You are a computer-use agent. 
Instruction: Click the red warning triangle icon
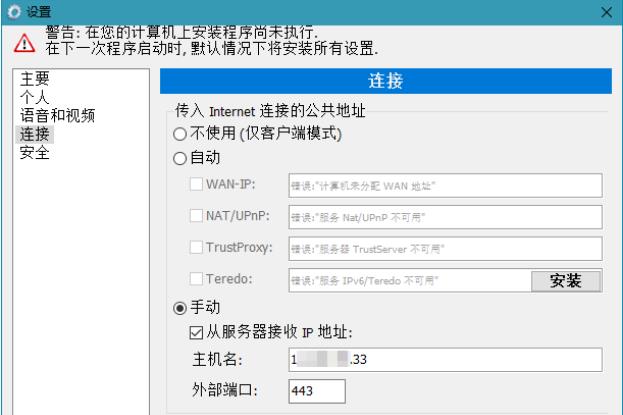[x=24, y=43]
